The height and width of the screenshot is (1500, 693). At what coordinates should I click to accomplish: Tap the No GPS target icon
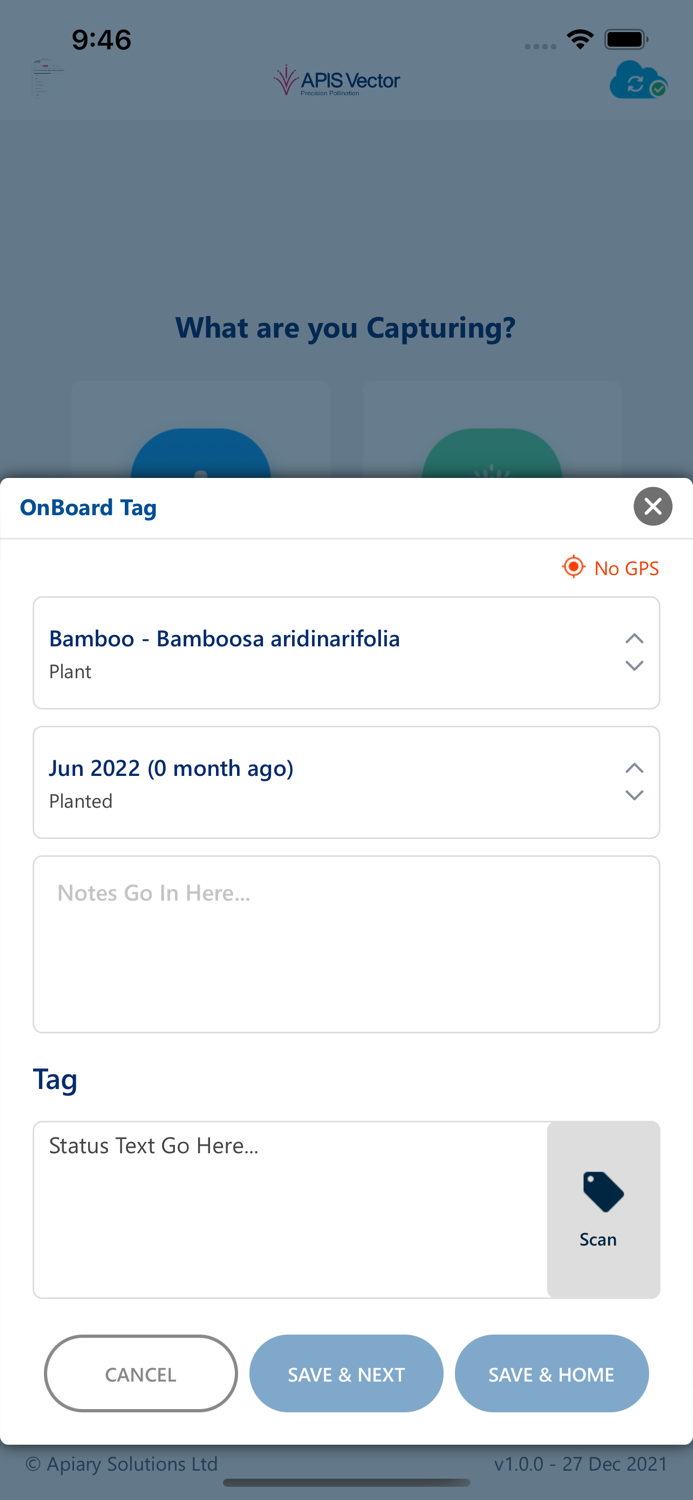[573, 567]
